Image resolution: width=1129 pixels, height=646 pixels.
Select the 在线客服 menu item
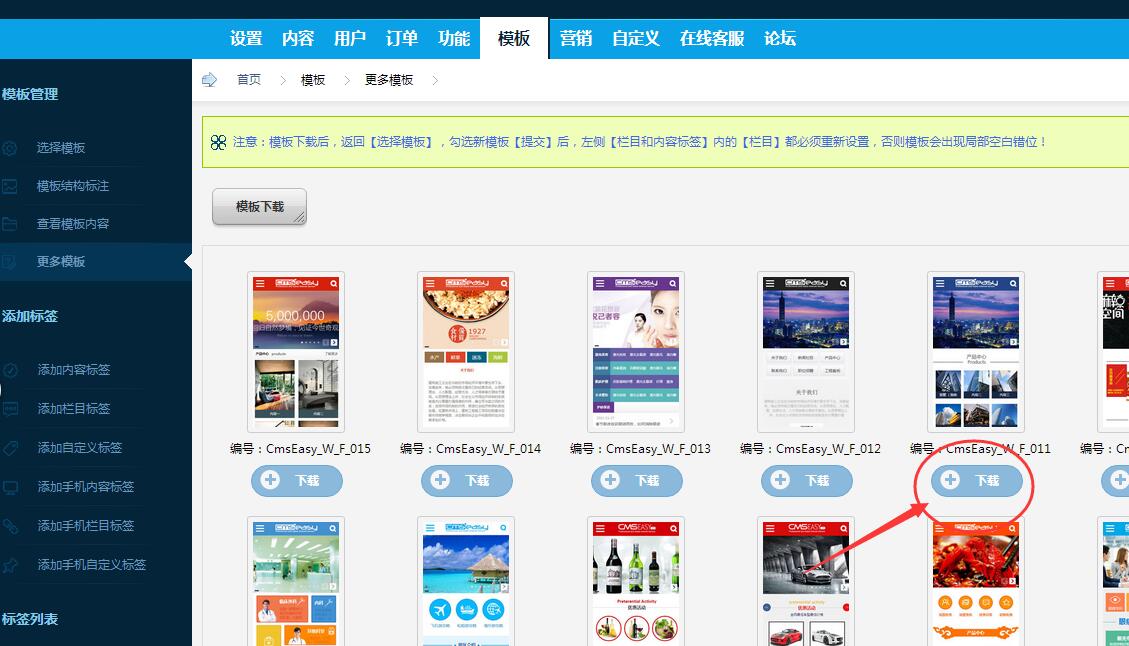pos(711,38)
